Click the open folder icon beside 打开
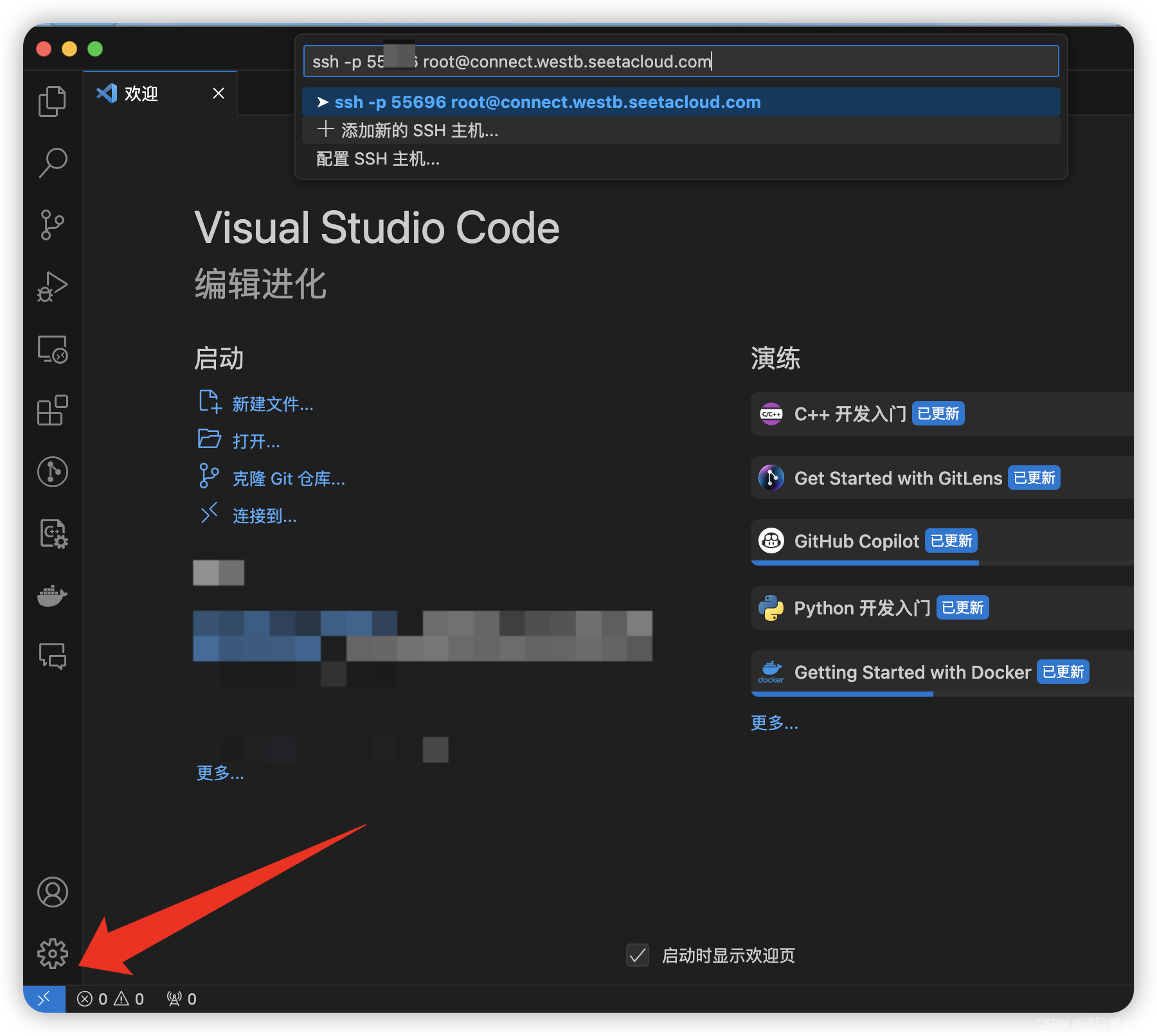 [x=210, y=438]
